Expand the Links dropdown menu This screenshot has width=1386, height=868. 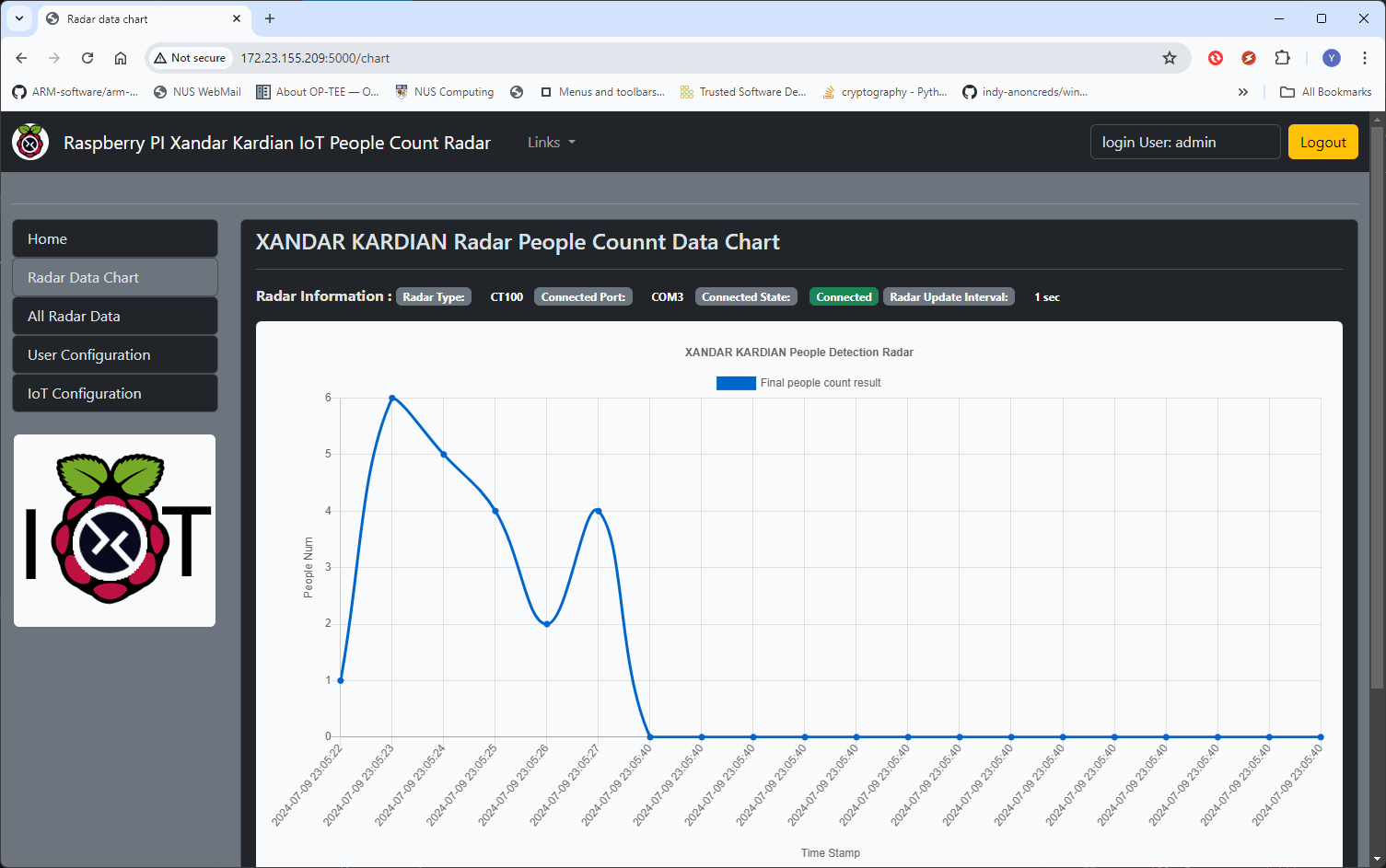pyautogui.click(x=551, y=143)
